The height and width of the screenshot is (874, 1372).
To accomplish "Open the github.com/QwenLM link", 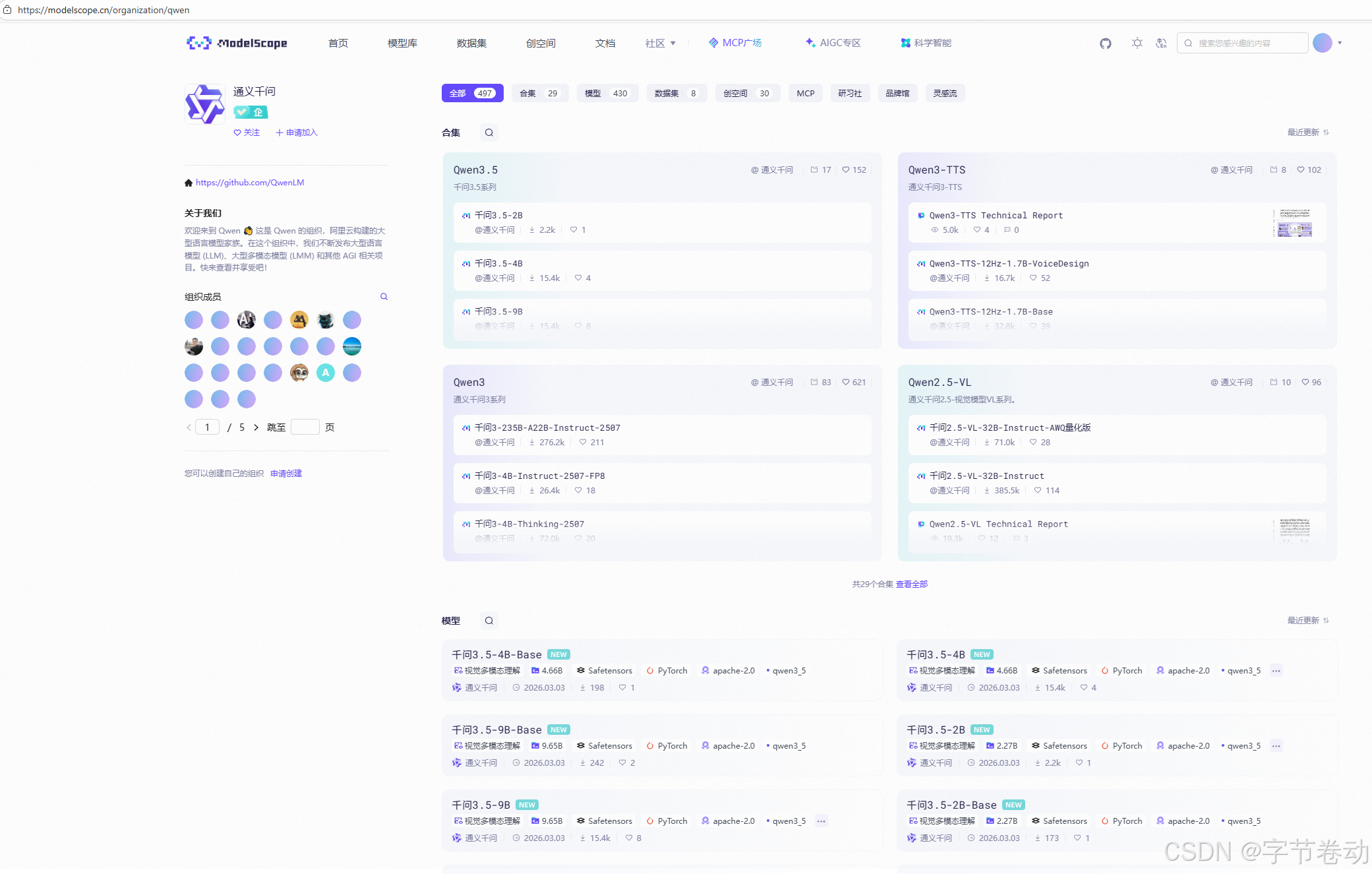I will click(250, 183).
